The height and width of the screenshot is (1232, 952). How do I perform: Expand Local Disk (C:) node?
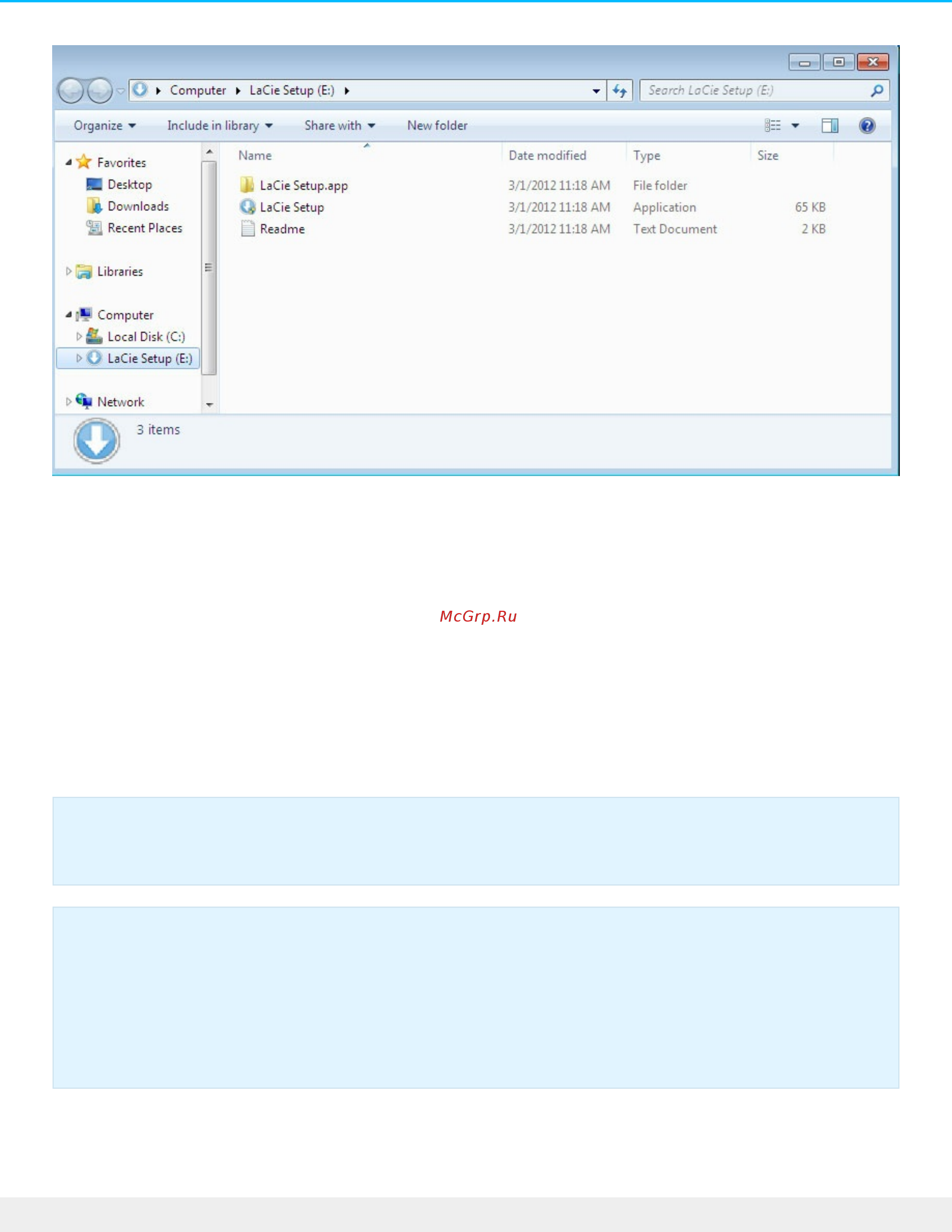79,337
